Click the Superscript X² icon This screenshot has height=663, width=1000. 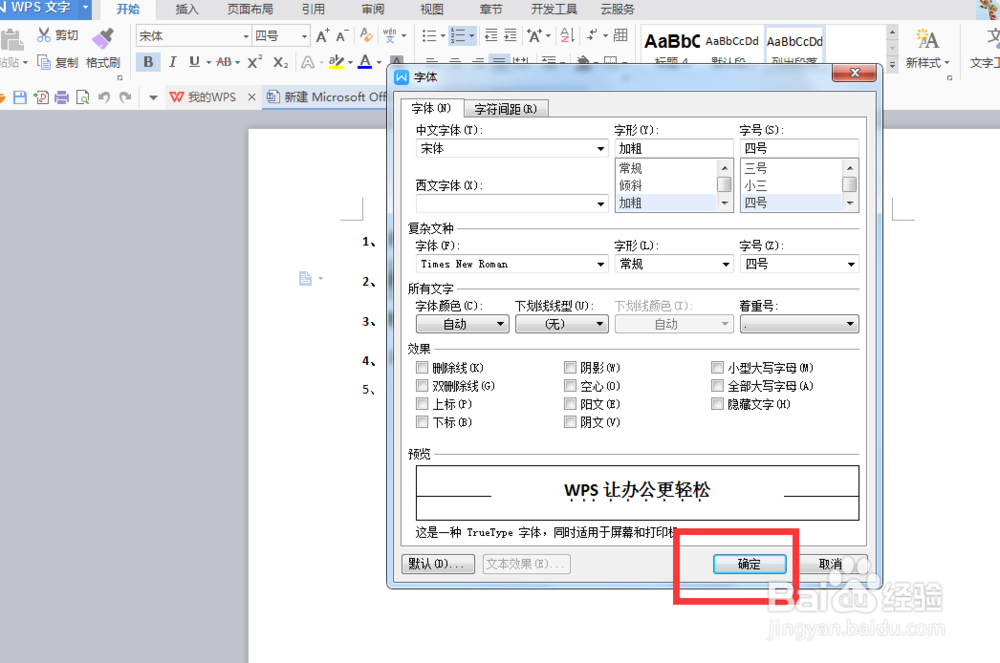254,62
